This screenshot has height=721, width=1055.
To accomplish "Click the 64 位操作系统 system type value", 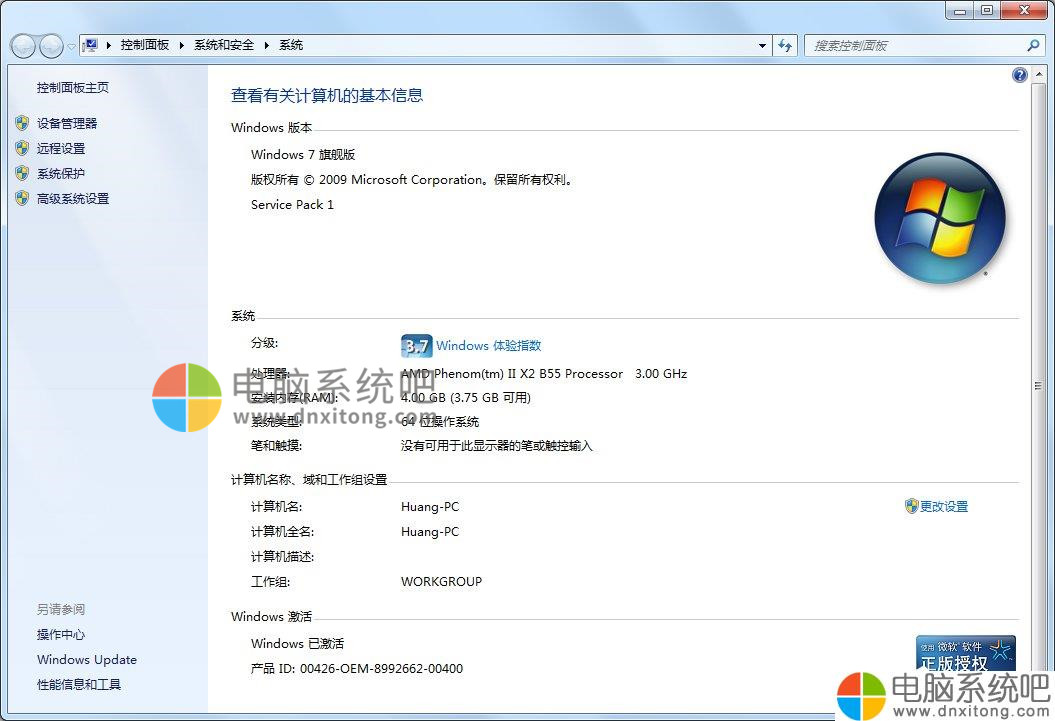I will coord(440,422).
